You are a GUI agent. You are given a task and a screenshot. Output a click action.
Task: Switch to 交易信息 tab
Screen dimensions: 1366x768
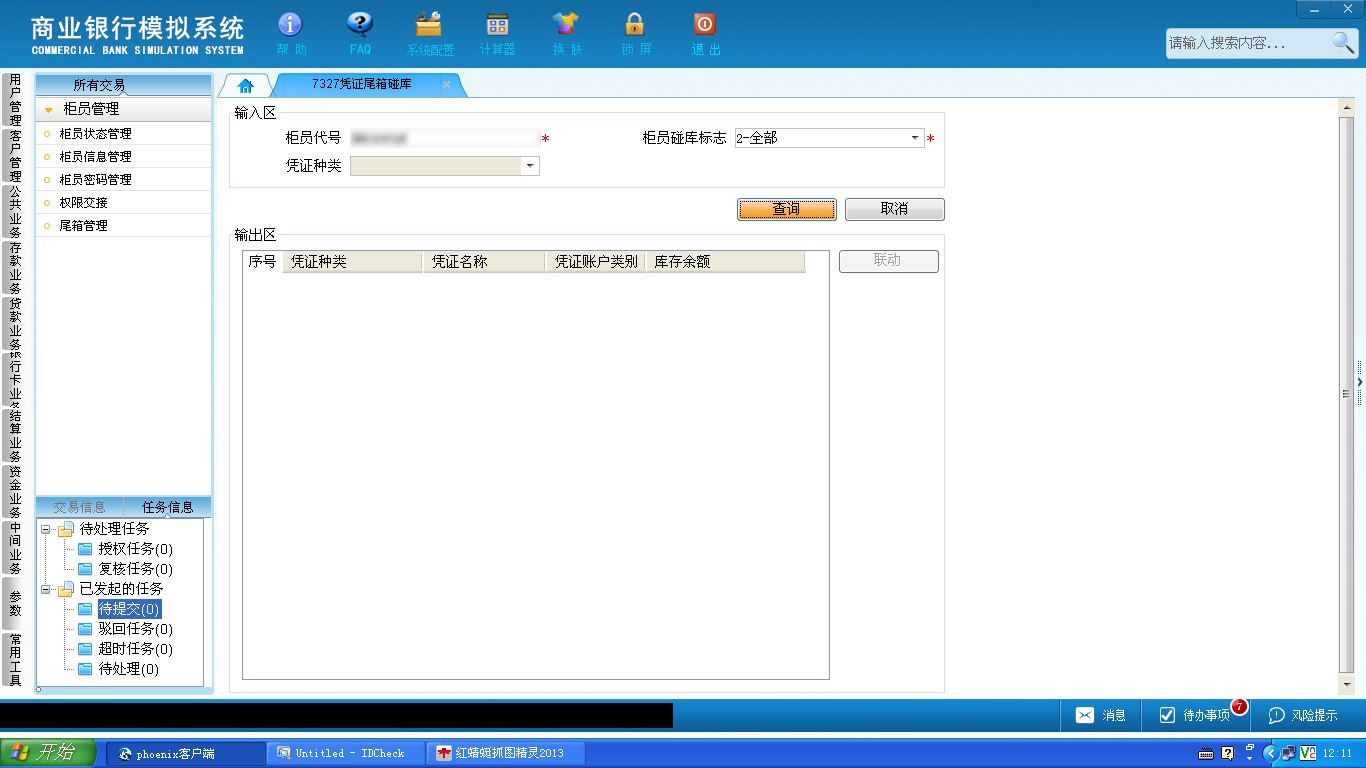(79, 507)
